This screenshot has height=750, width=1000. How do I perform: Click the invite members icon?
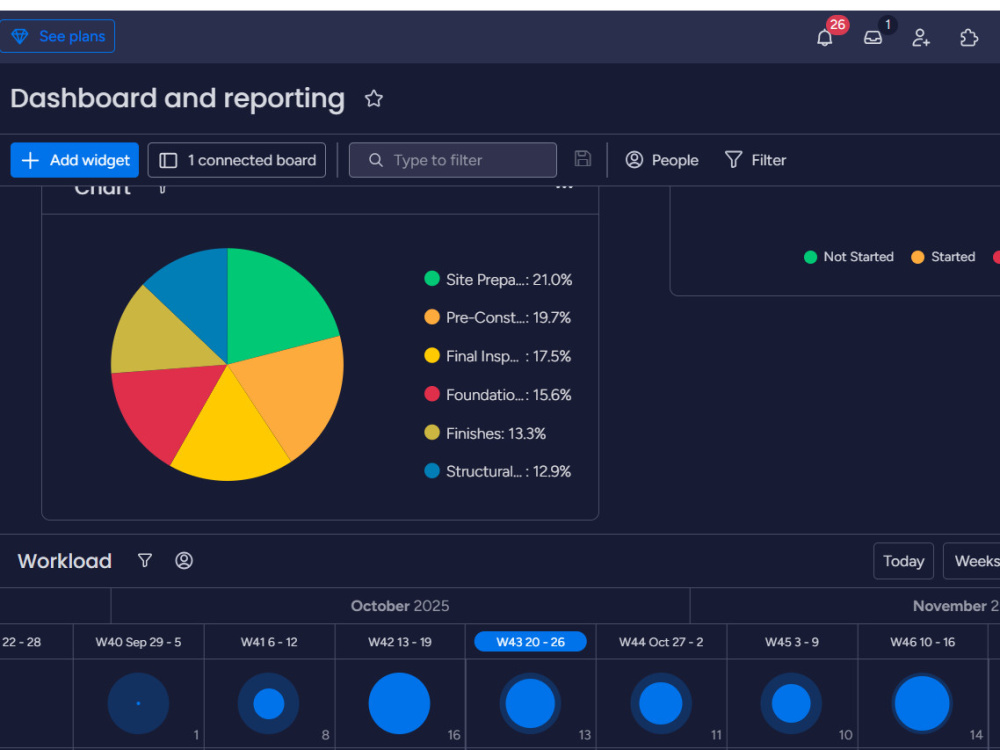920,38
